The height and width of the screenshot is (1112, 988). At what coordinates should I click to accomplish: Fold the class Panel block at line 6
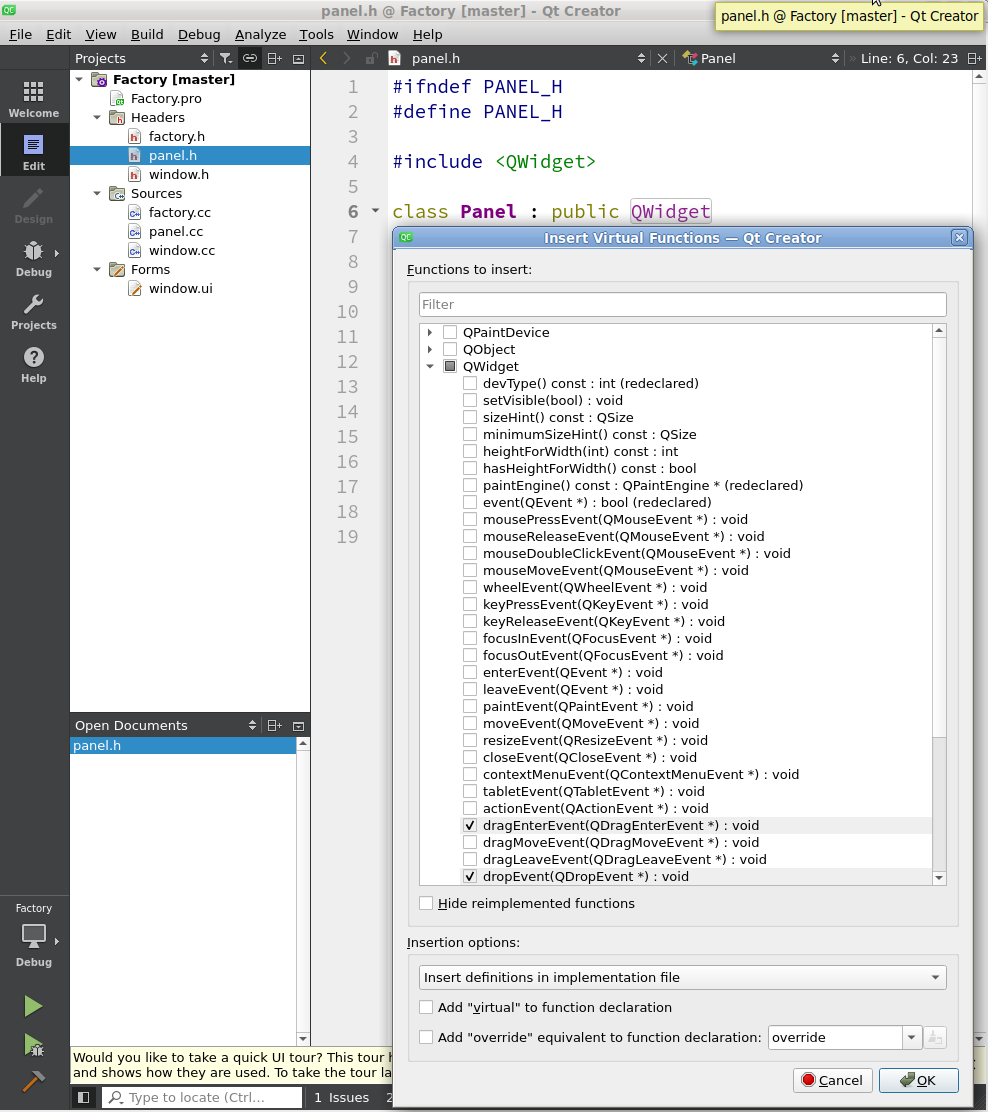pyautogui.click(x=375, y=211)
